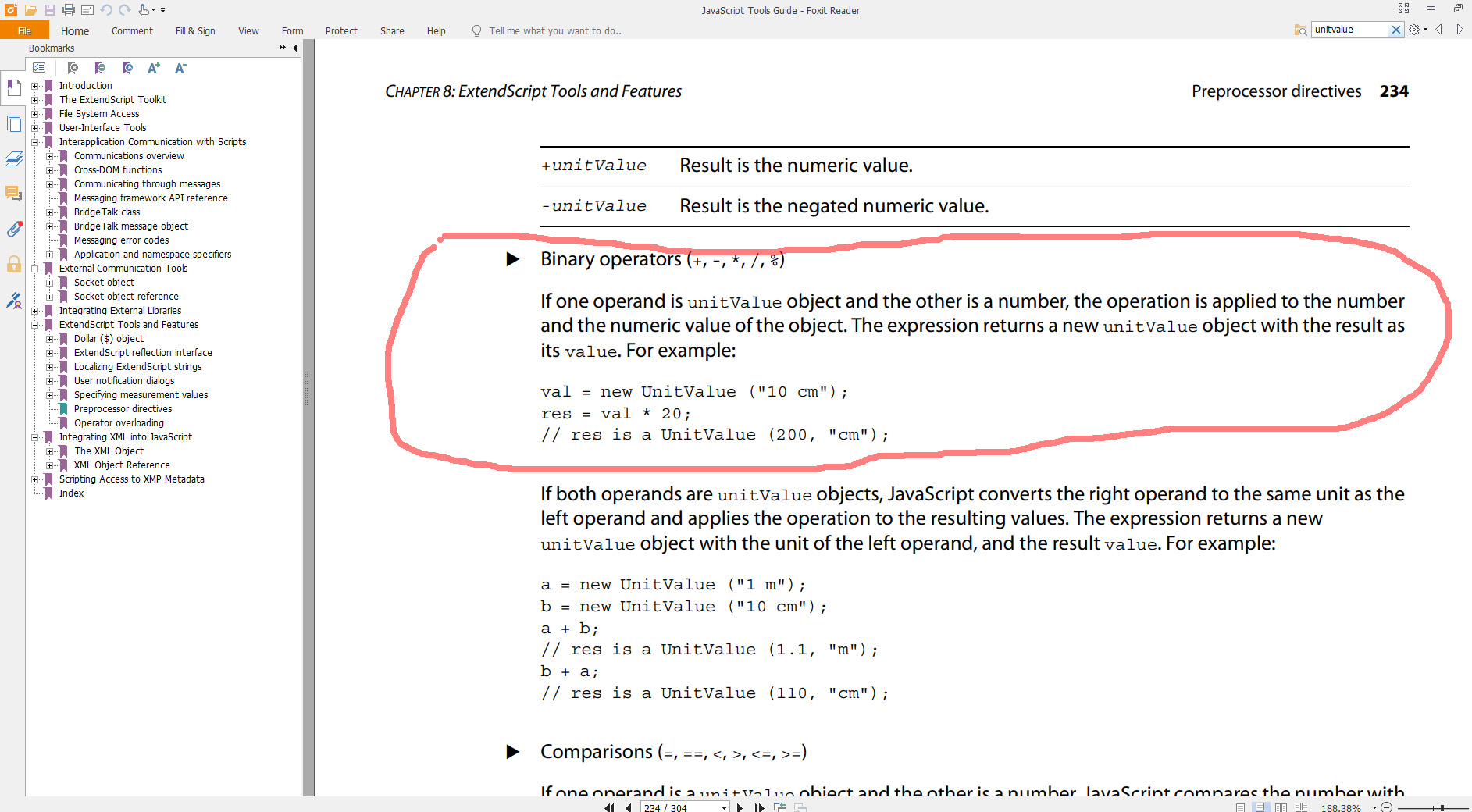This screenshot has height=812, width=1472.
Task: Open the Layers panel
Action: click(14, 158)
